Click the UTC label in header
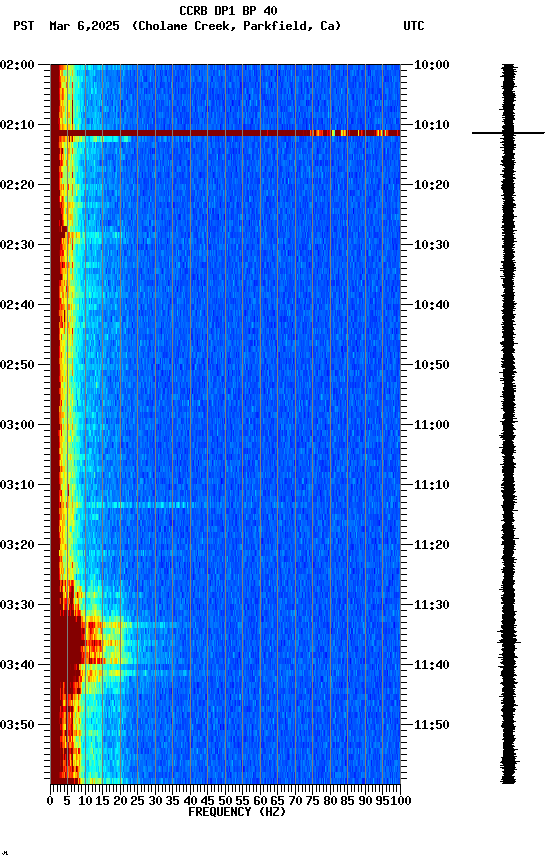Image resolution: width=552 pixels, height=864 pixels. click(414, 26)
